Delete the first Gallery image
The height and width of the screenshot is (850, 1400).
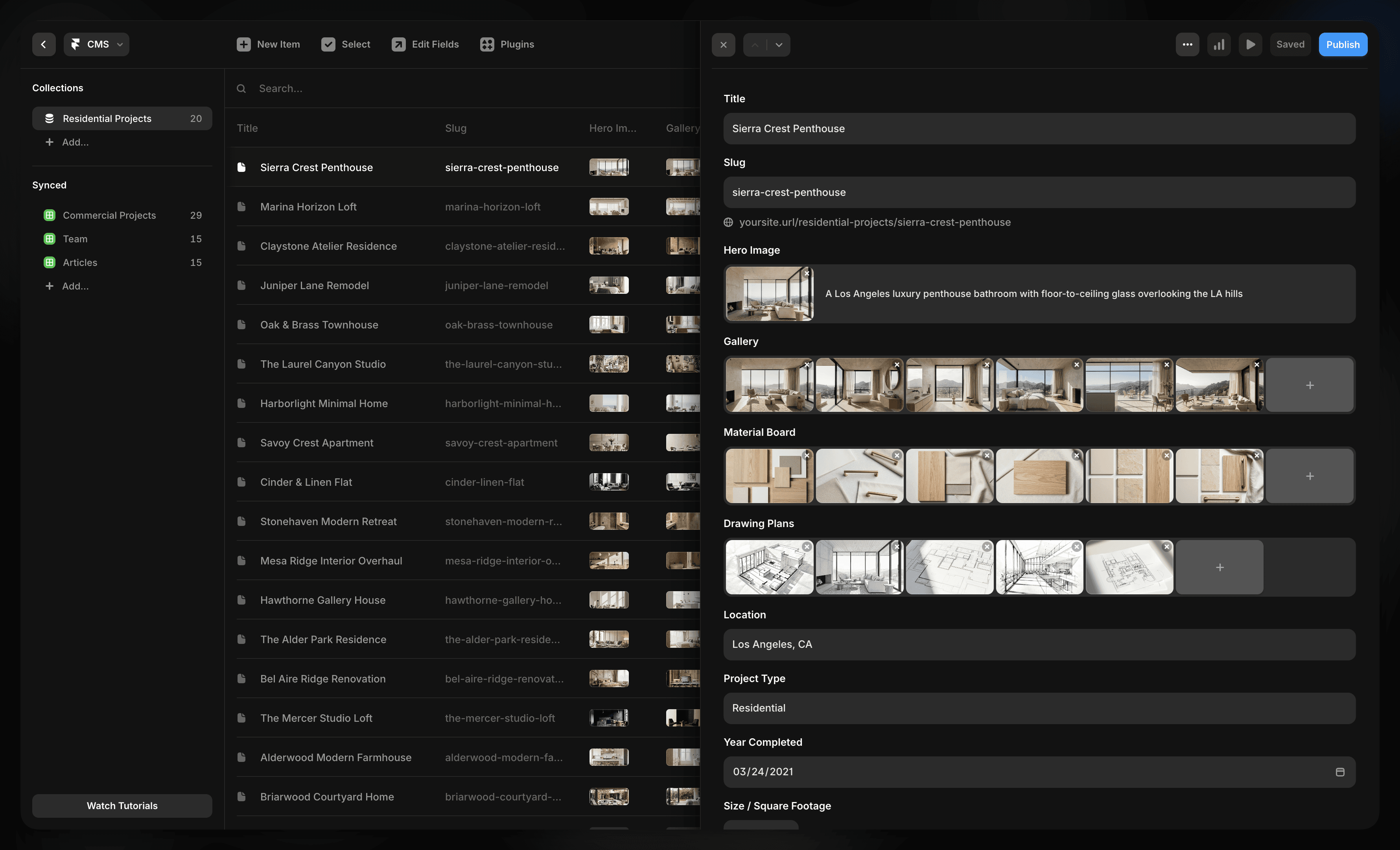pos(807,364)
